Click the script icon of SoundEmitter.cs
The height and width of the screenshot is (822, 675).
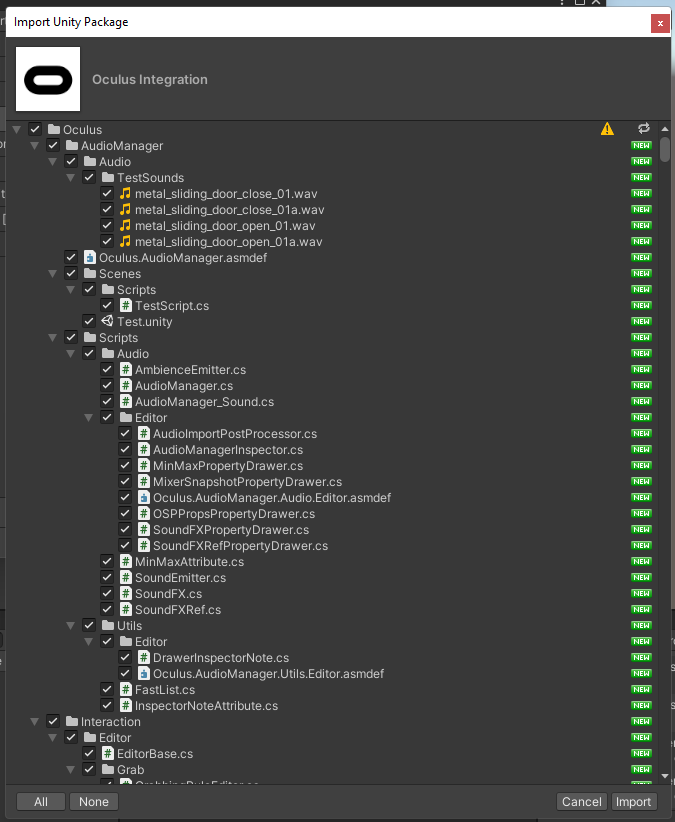click(x=126, y=578)
